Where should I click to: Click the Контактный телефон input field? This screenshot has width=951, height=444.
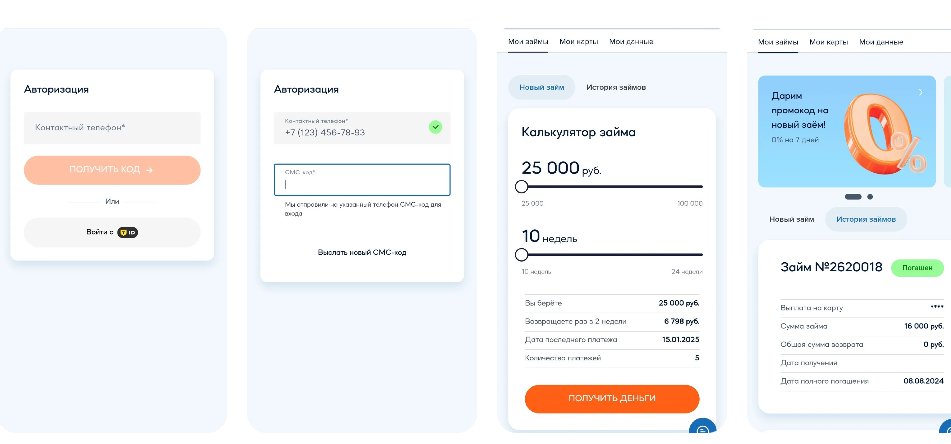pyautogui.click(x=112, y=127)
